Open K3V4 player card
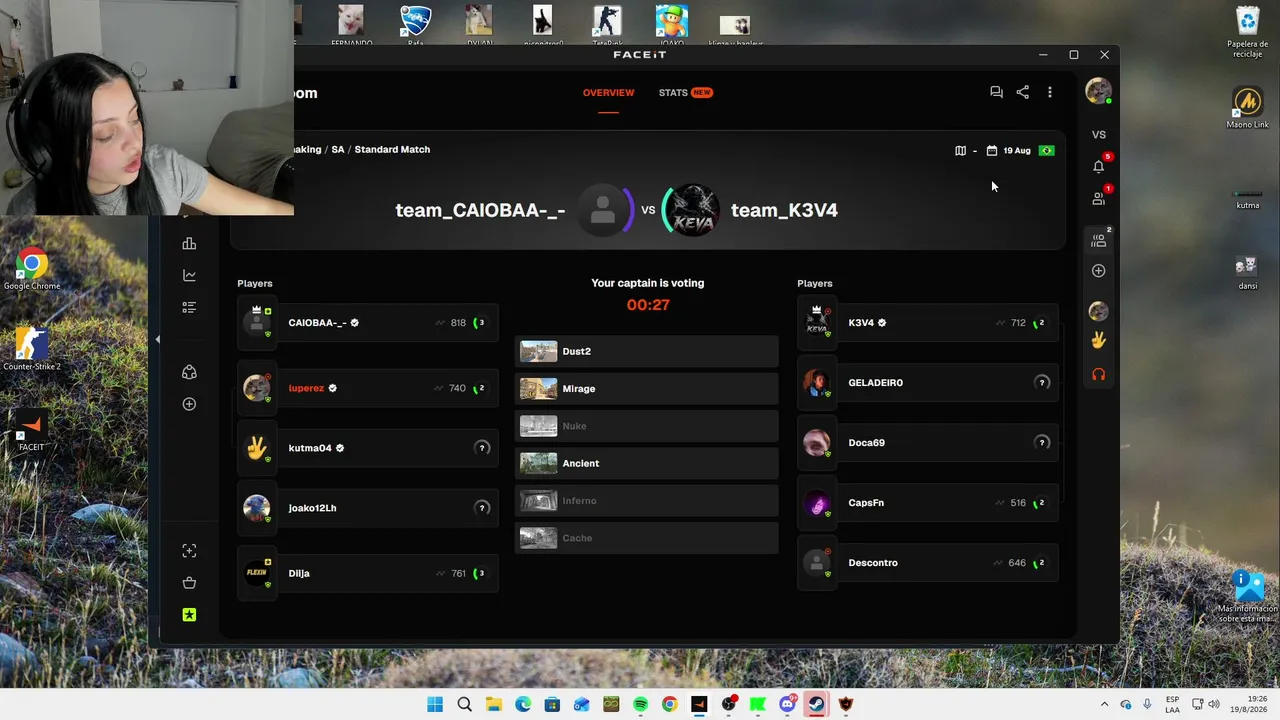 pyautogui.click(x=928, y=323)
